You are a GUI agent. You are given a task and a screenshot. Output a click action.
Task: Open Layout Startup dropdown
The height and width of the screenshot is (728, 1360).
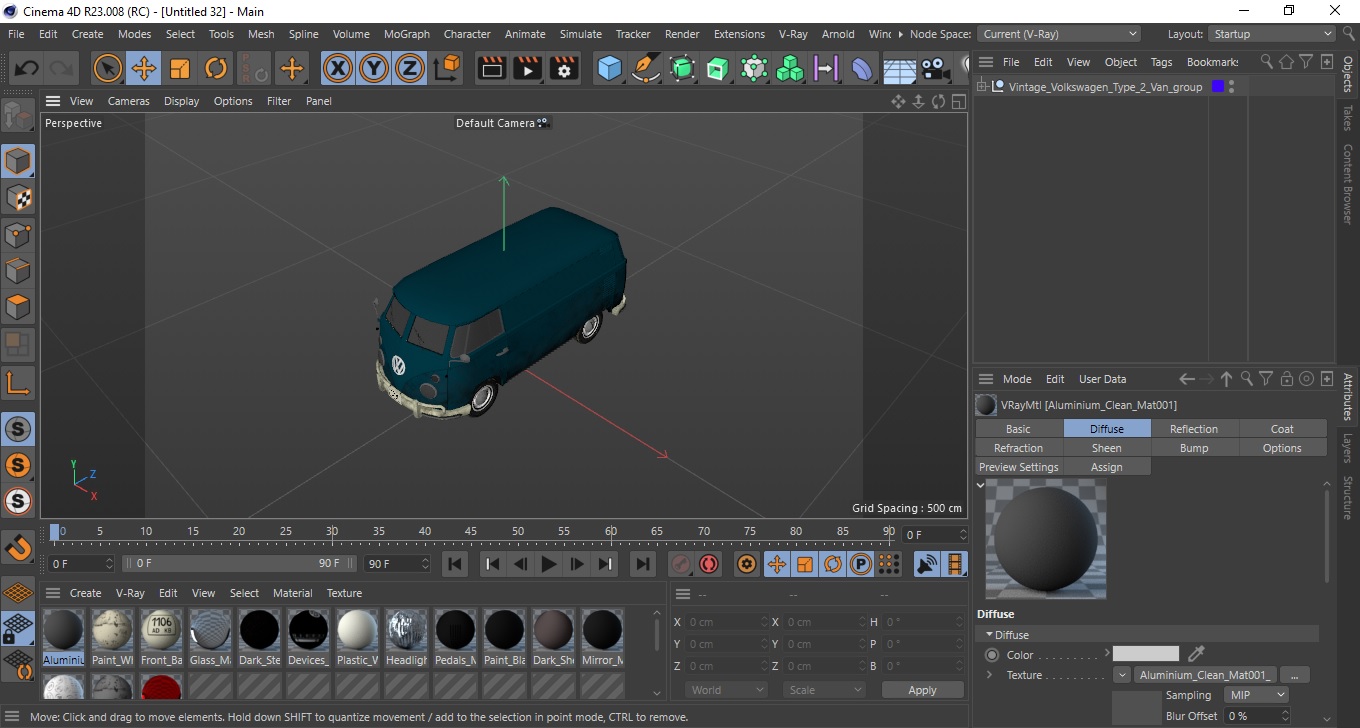(x=1271, y=34)
